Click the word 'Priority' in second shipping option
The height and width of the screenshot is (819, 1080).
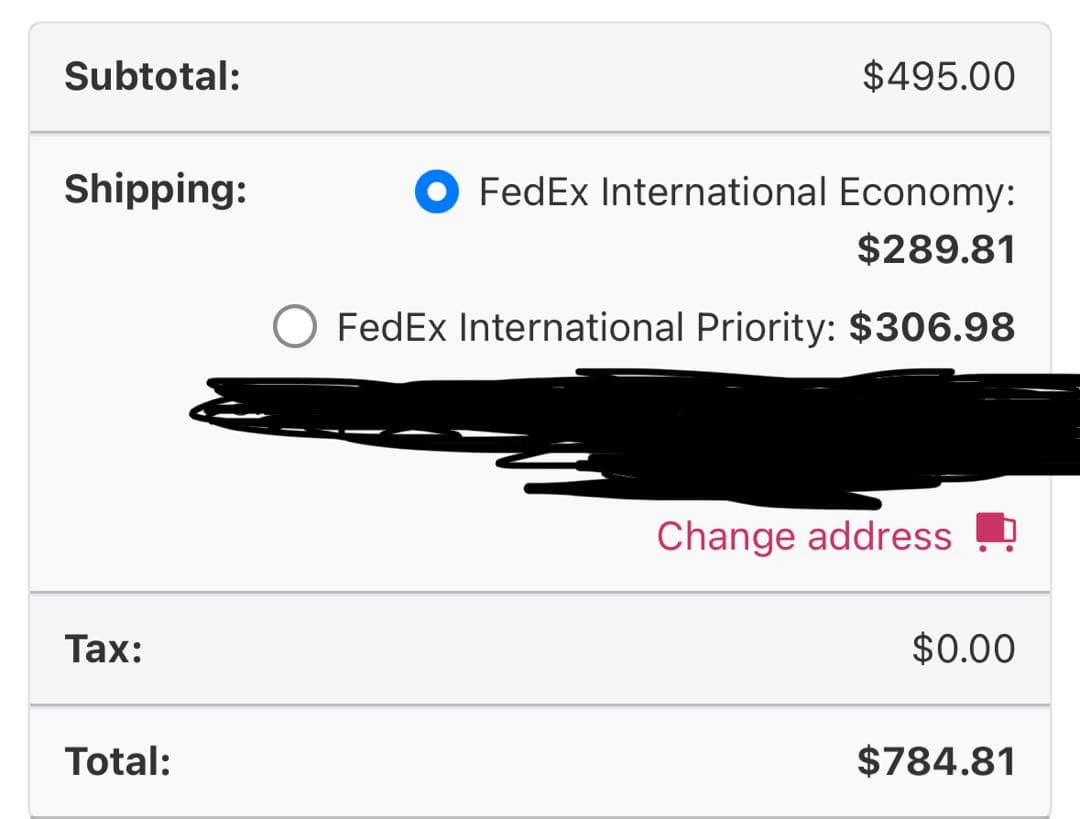[760, 327]
